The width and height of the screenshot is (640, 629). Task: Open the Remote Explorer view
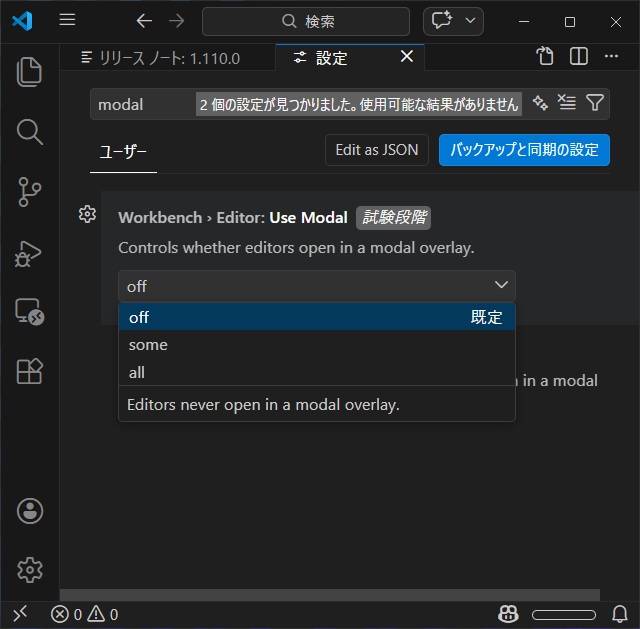[x=30, y=312]
